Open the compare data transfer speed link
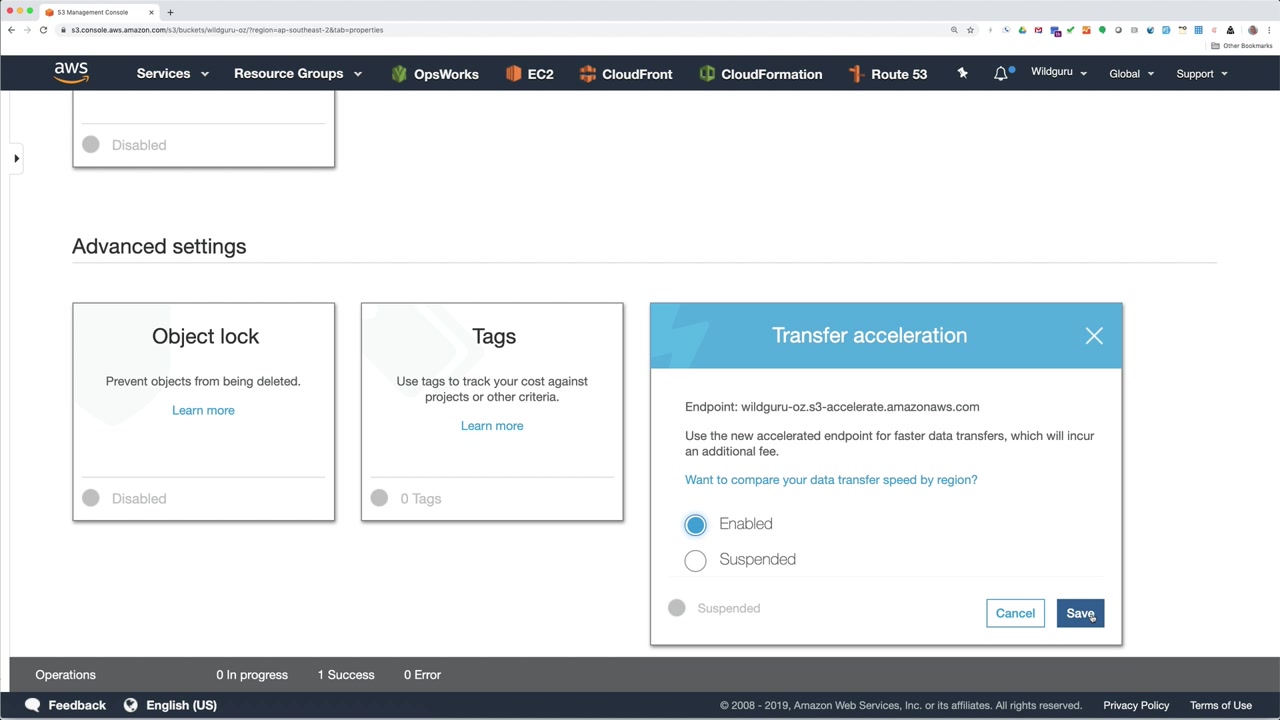The width and height of the screenshot is (1280, 720). point(831,480)
